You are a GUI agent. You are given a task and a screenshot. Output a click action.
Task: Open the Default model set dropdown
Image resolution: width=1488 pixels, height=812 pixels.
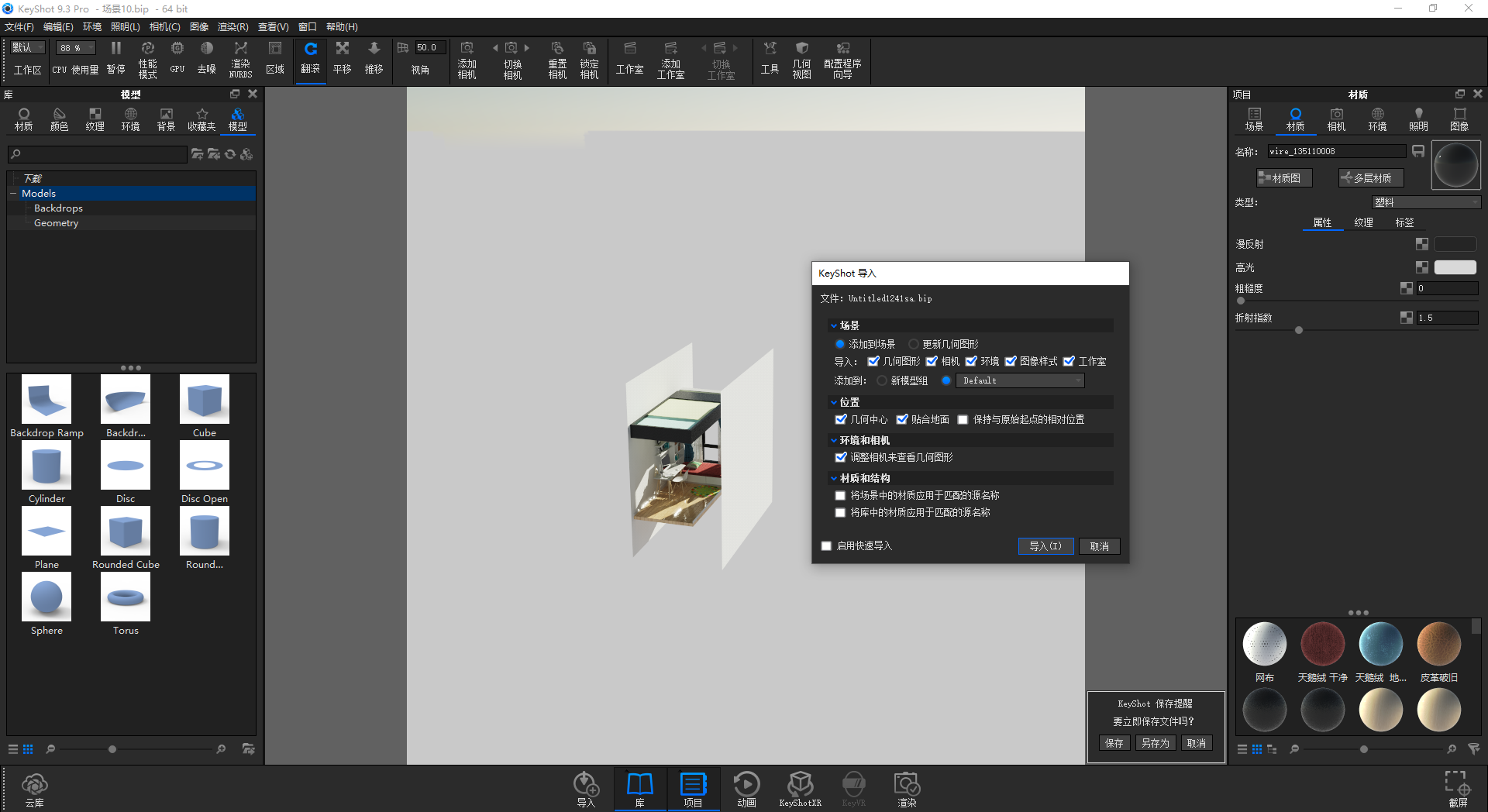[x=1020, y=380]
